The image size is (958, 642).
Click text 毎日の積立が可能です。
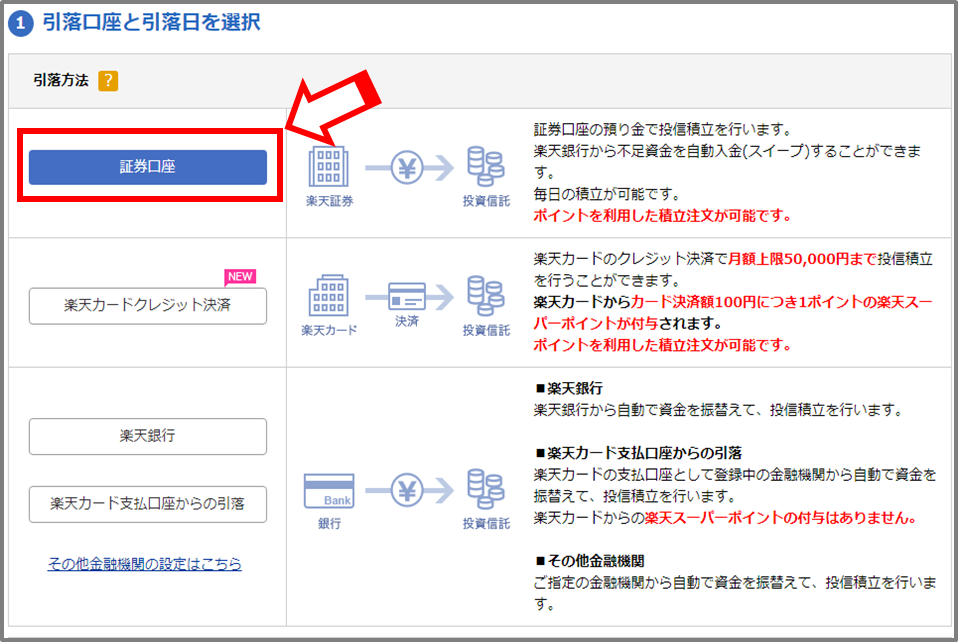click(607, 194)
